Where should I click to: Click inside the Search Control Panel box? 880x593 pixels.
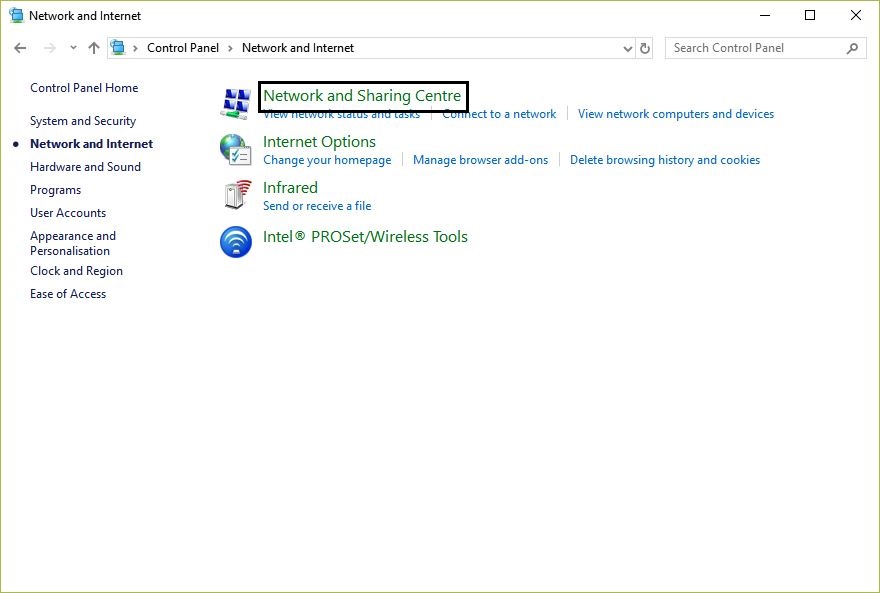(x=750, y=47)
